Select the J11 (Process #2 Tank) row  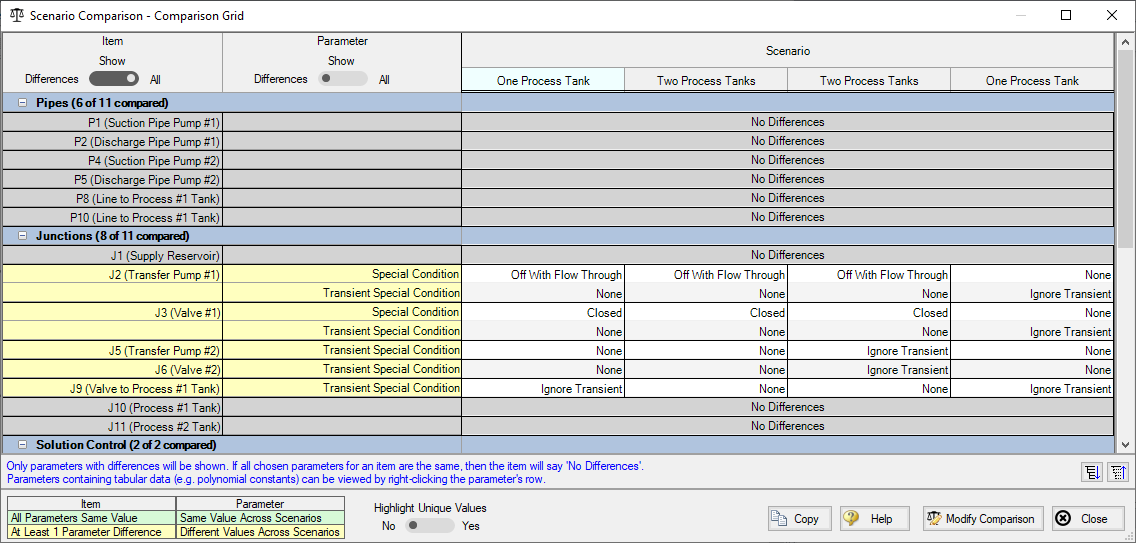556,426
